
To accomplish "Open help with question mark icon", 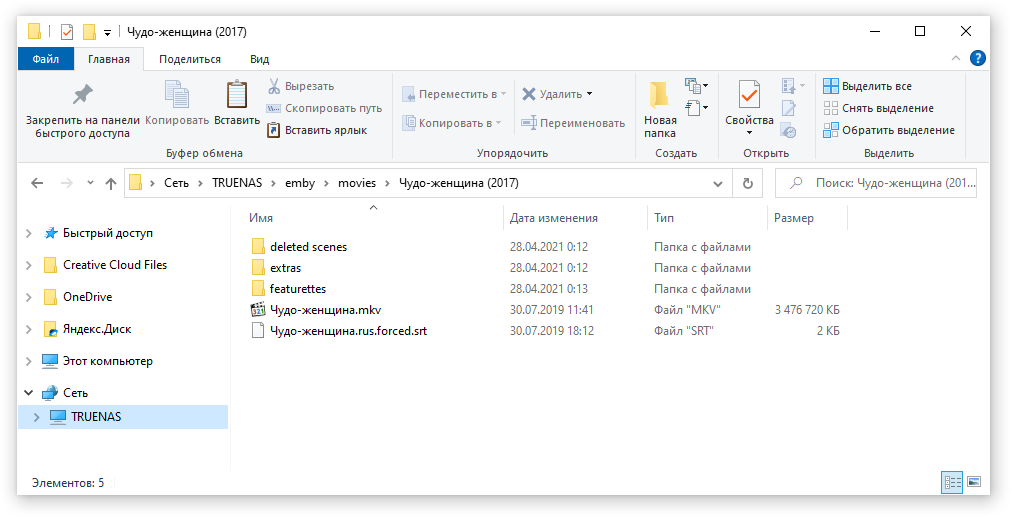I will coord(977,59).
